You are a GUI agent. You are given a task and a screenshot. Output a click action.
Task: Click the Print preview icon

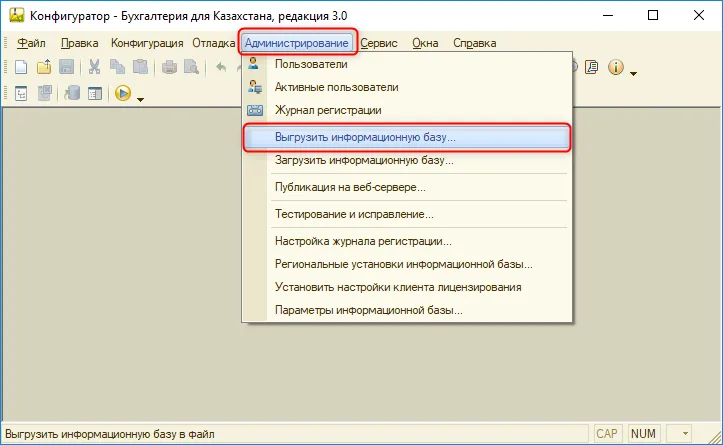click(x=191, y=67)
